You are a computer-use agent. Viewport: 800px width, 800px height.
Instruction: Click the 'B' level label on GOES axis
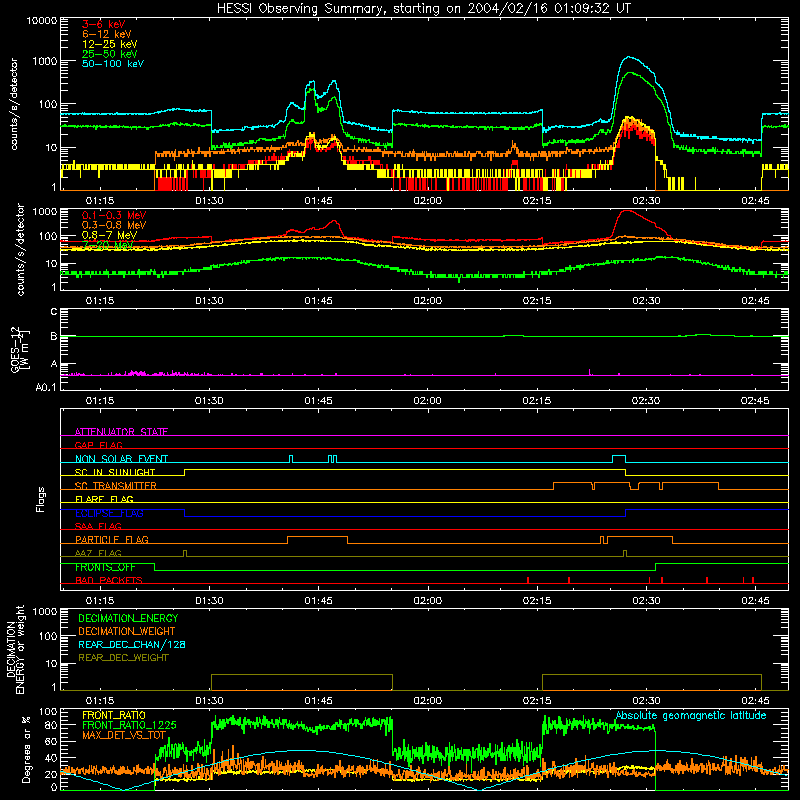[x=54, y=336]
